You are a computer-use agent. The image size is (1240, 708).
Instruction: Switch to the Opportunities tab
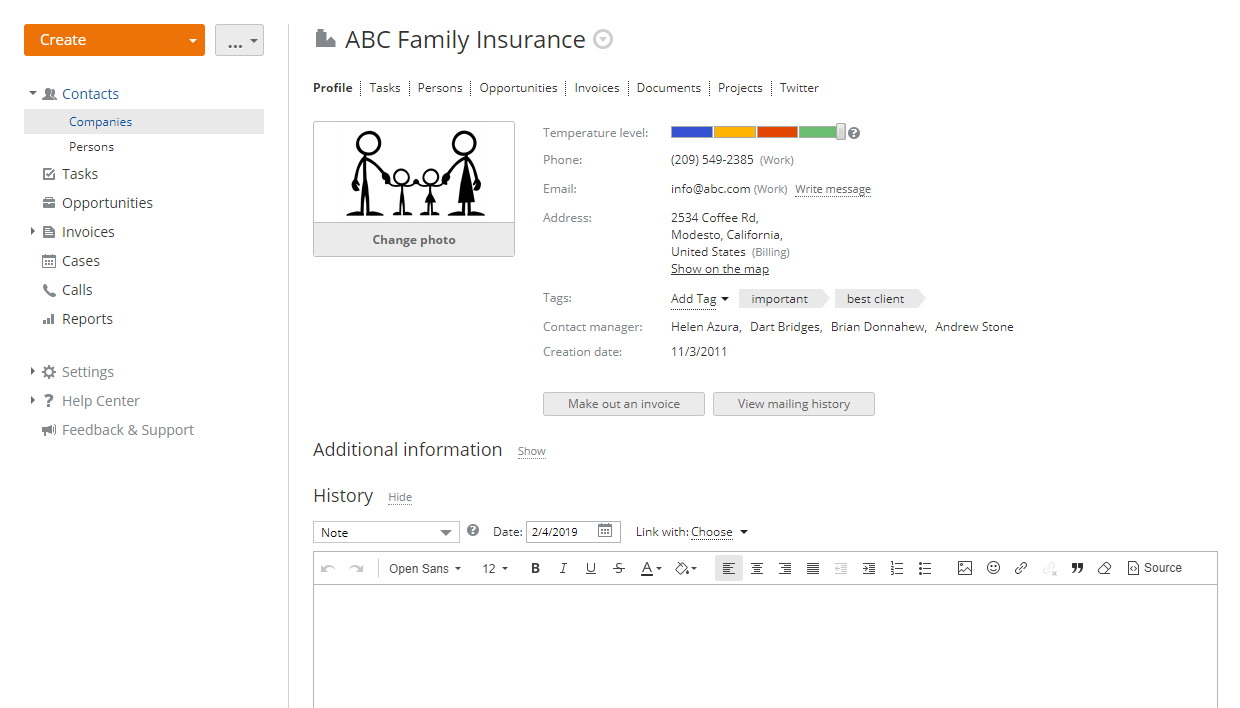(518, 88)
